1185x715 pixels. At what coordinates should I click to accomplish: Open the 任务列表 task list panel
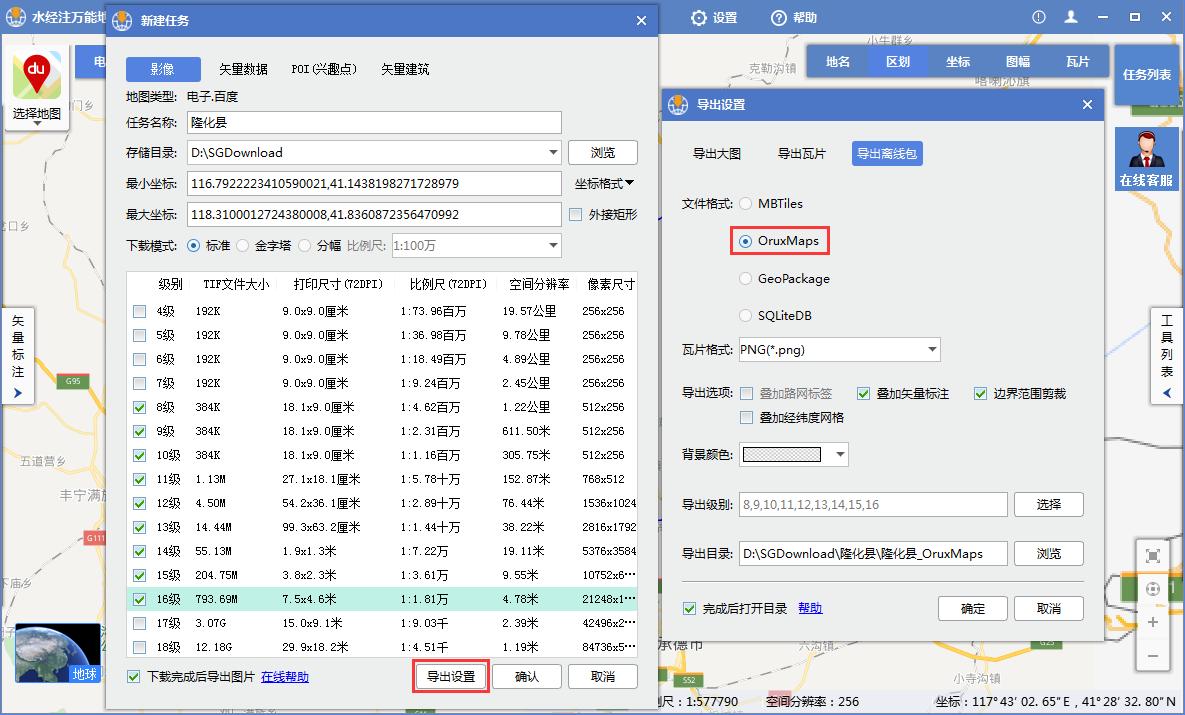pos(1148,75)
